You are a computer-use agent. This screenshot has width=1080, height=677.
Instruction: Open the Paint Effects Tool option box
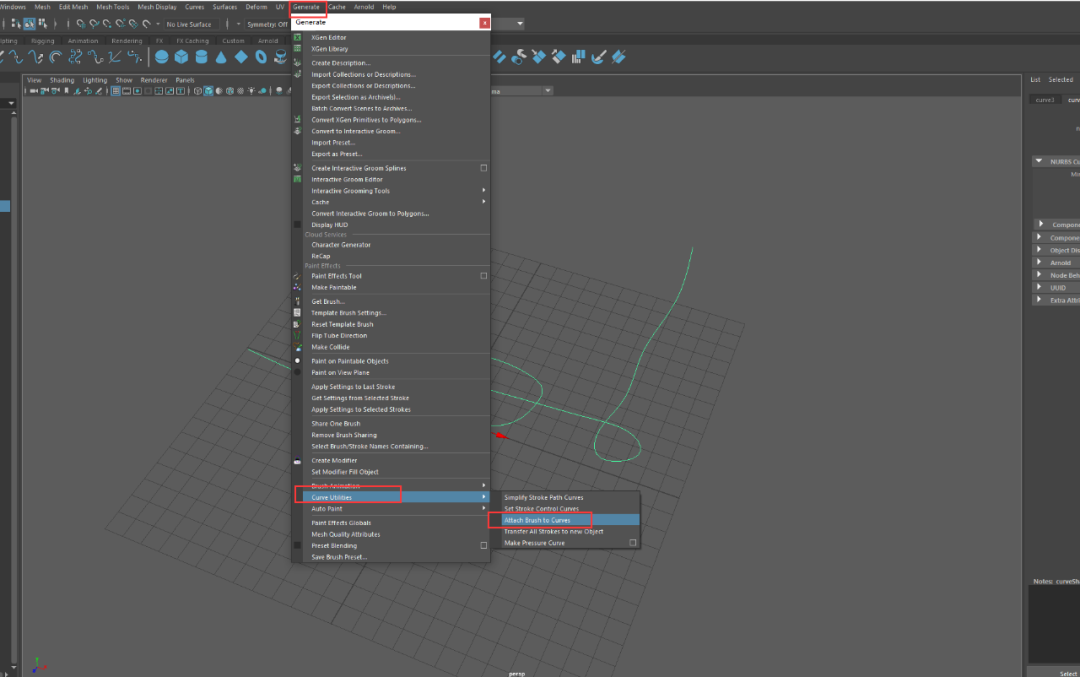484,275
